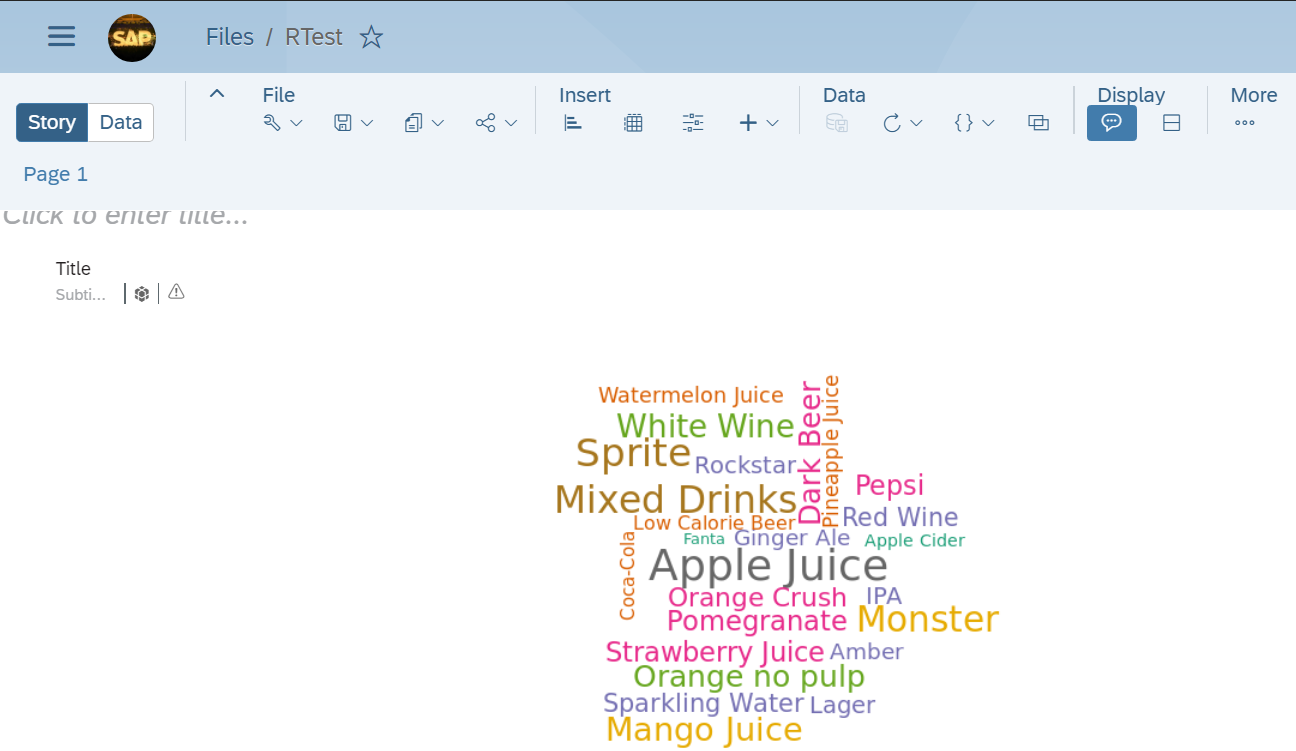Click the word 'Amber'
1296x751 pixels.
pos(866,652)
